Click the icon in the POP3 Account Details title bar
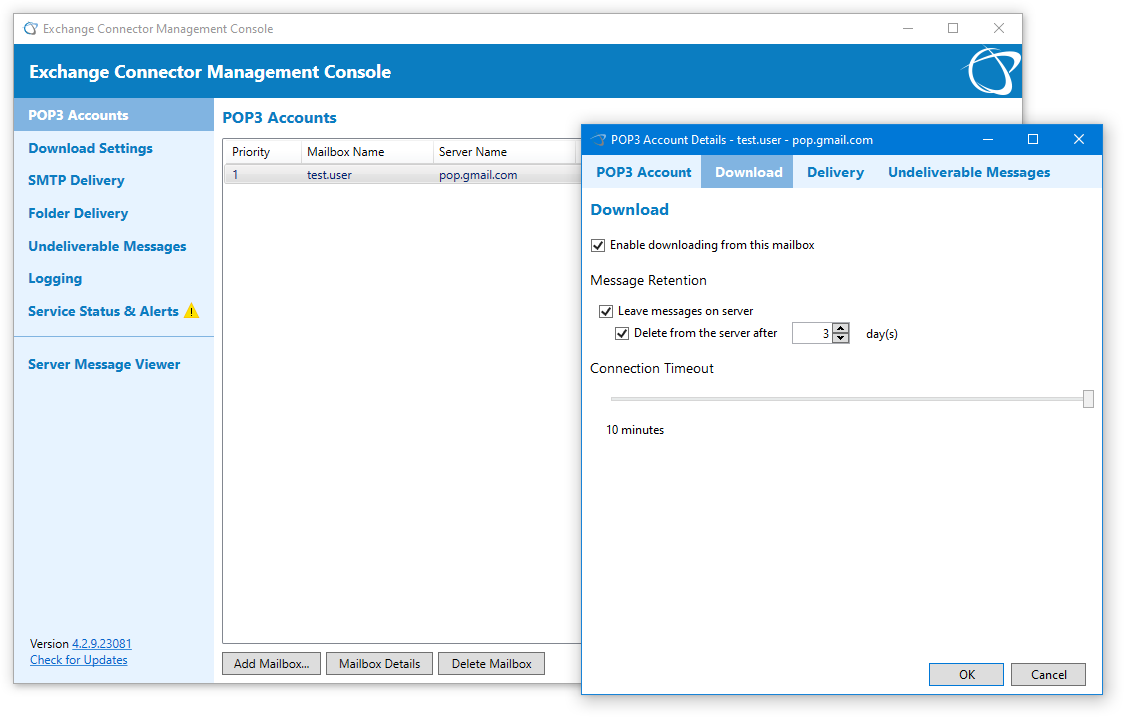Image resolution: width=1124 pixels, height=717 pixels. (x=598, y=140)
